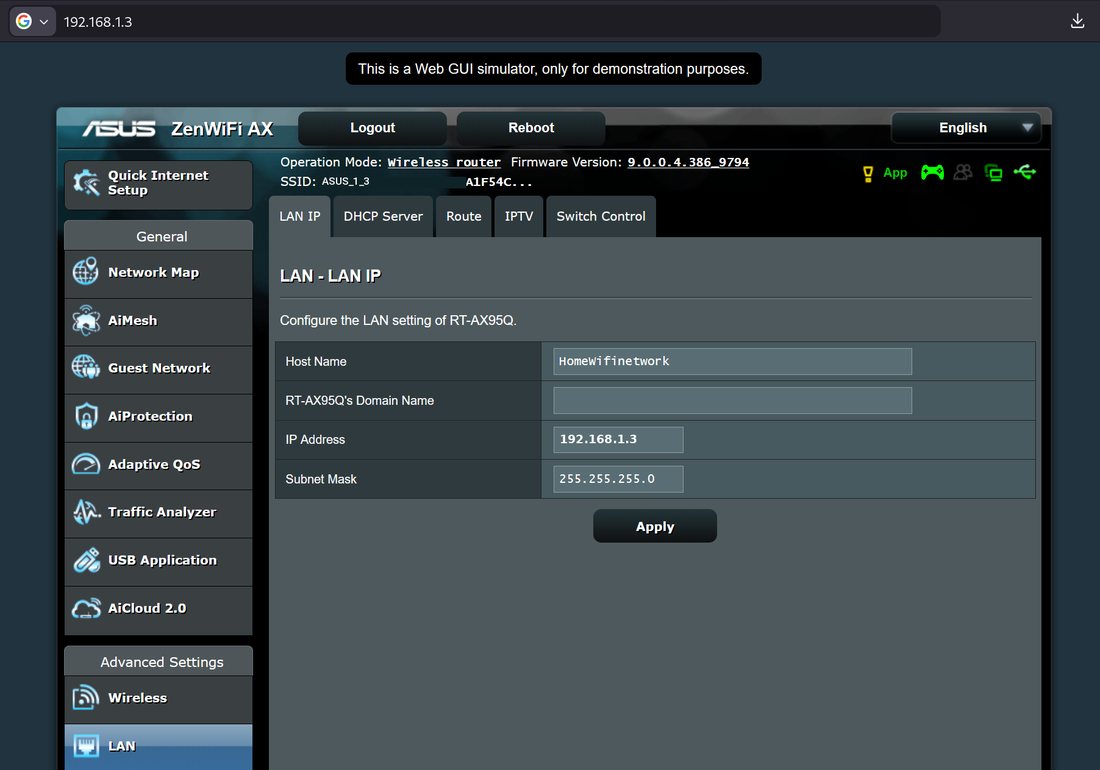Select AiCloud 2.0 menu item
The height and width of the screenshot is (770, 1100).
(159, 609)
